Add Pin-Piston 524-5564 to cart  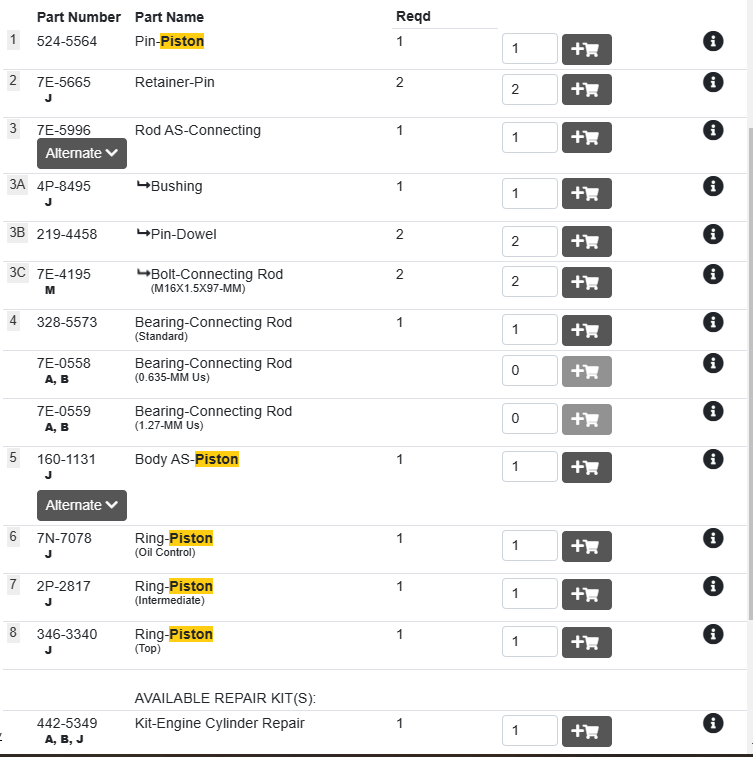(x=587, y=50)
